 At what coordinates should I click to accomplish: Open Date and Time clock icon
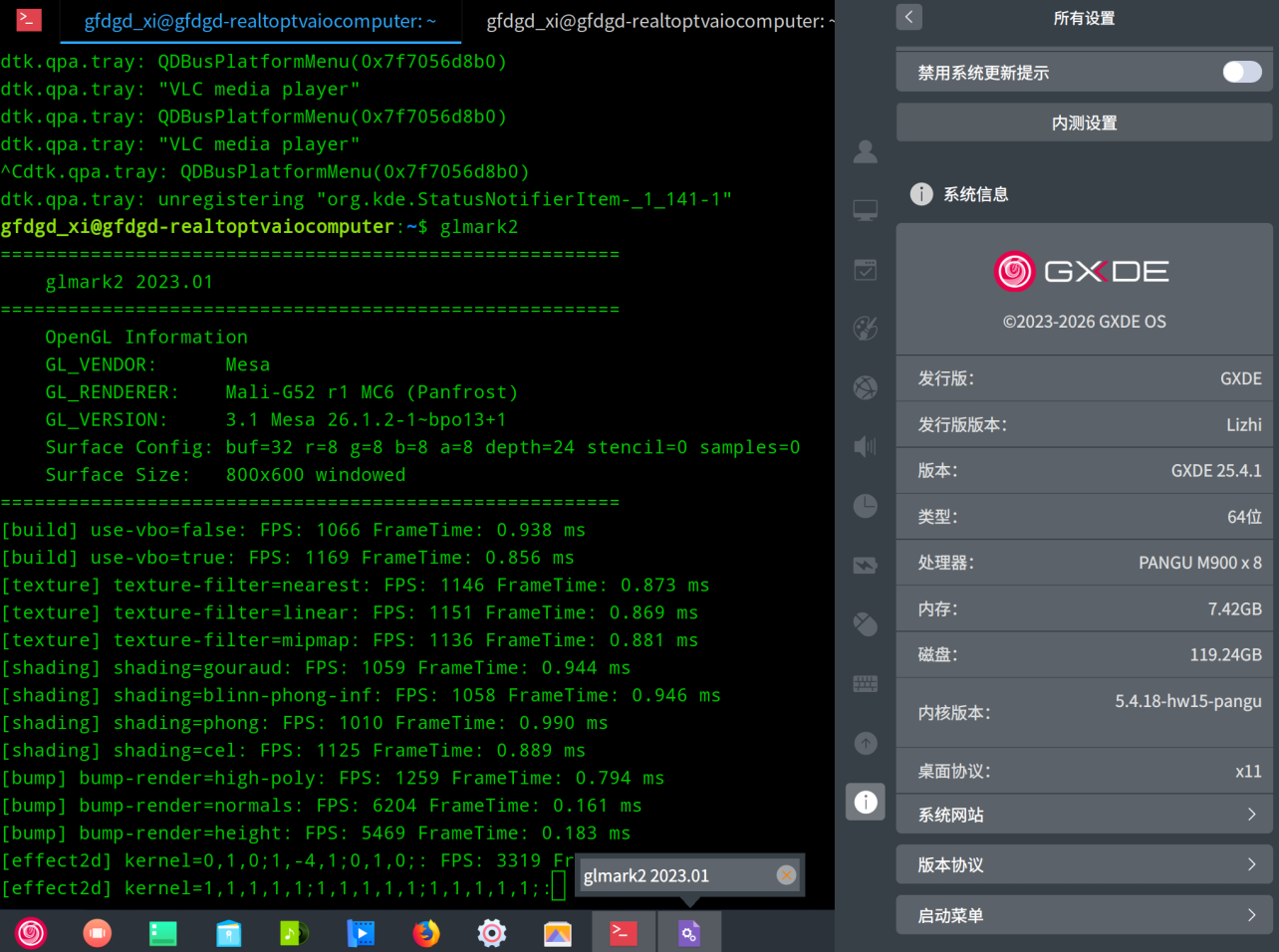pyautogui.click(x=866, y=506)
